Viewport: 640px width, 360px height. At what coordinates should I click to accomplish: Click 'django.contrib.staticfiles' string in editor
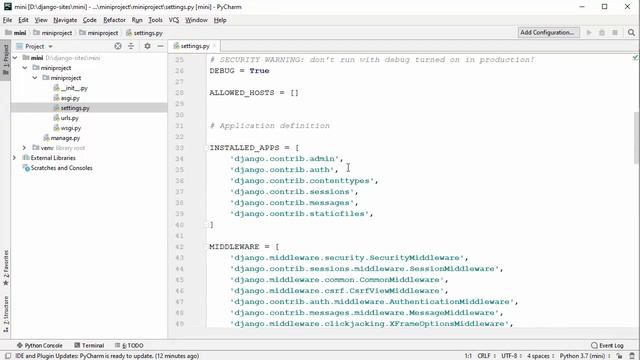click(x=300, y=213)
